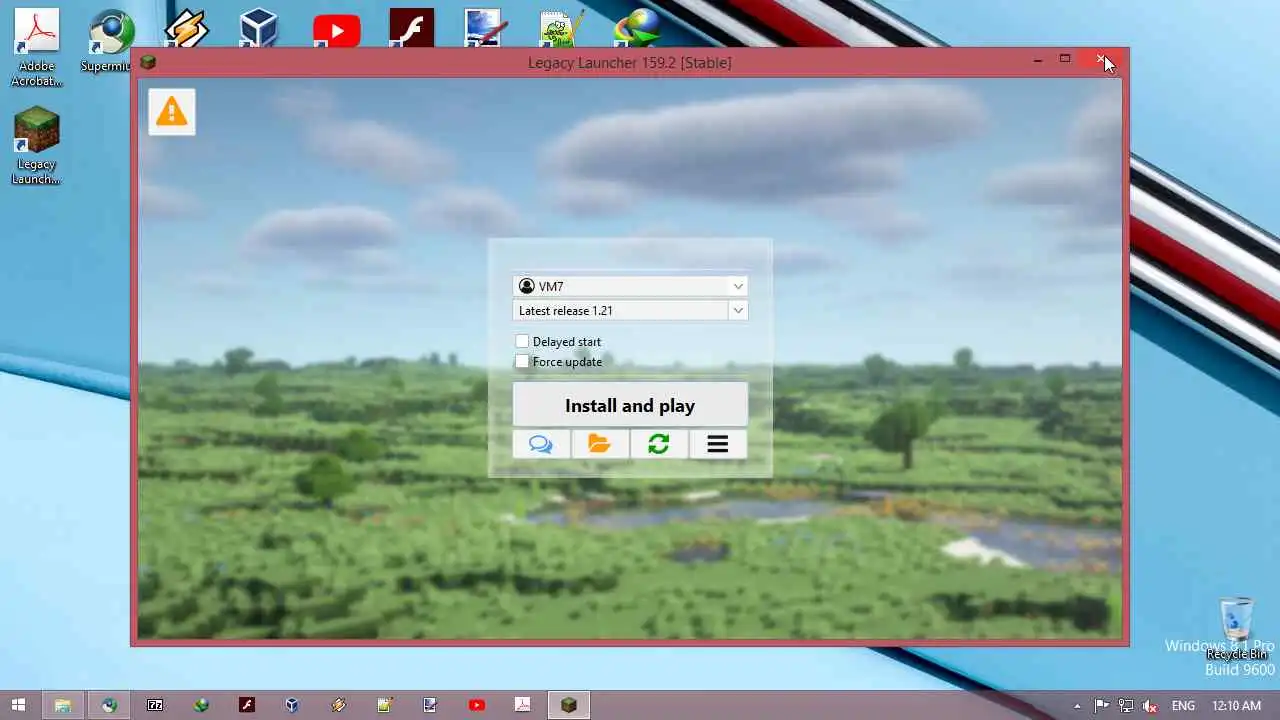Open Supermium browser desktop shortcut
Screen dimensions: 1280x720
109,42
